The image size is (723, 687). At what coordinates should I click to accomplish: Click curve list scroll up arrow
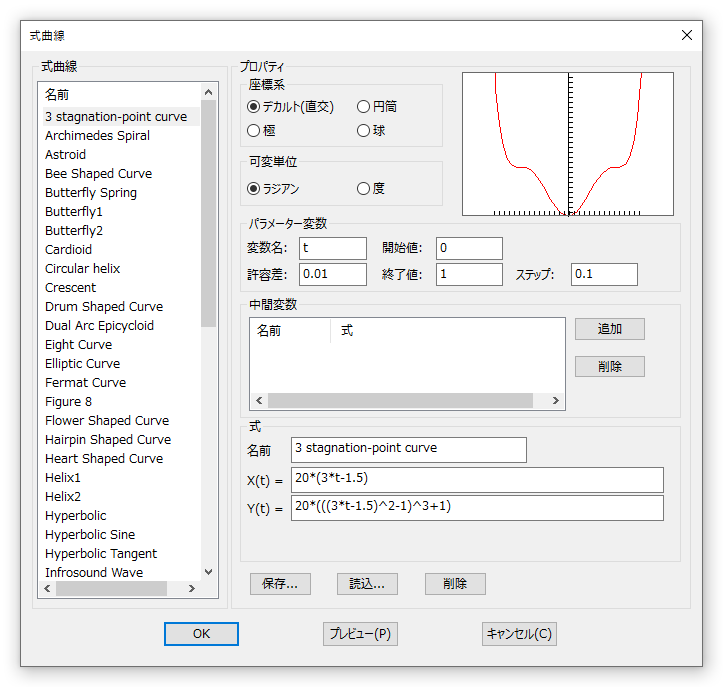click(208, 92)
